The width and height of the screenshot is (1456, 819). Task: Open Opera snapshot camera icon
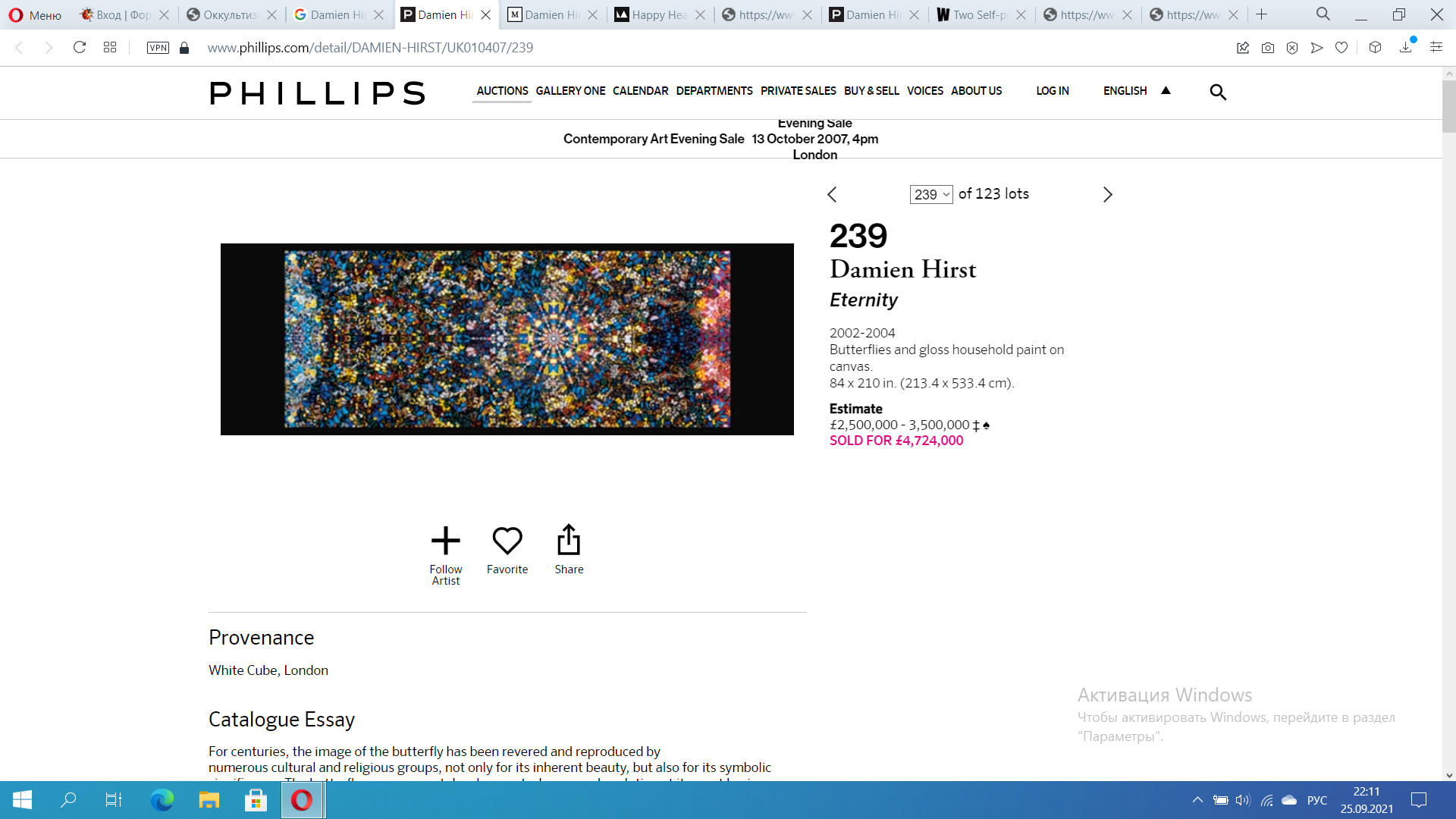pos(1268,48)
